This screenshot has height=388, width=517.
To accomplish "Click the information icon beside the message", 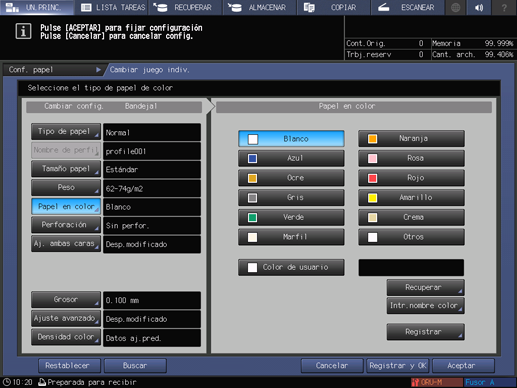I will point(23,31).
